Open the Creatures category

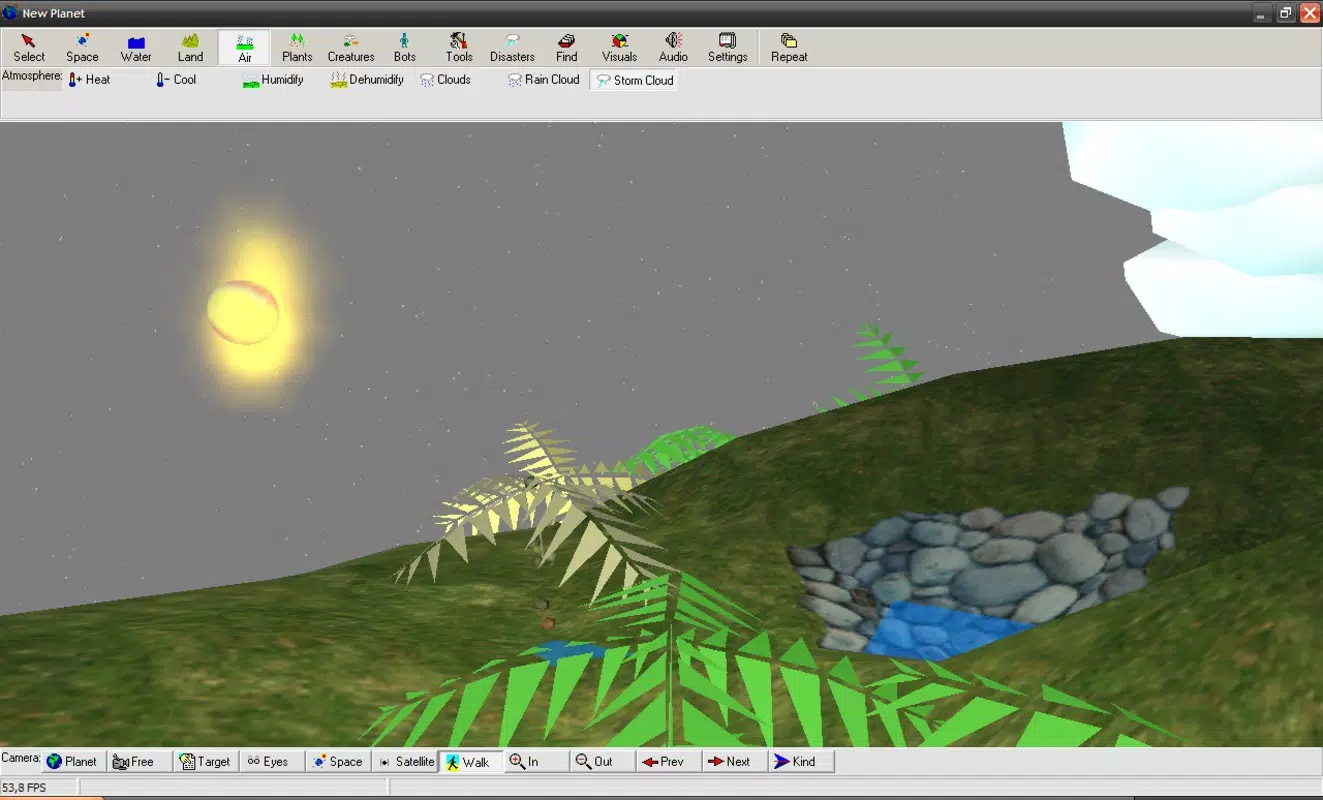[x=351, y=48]
